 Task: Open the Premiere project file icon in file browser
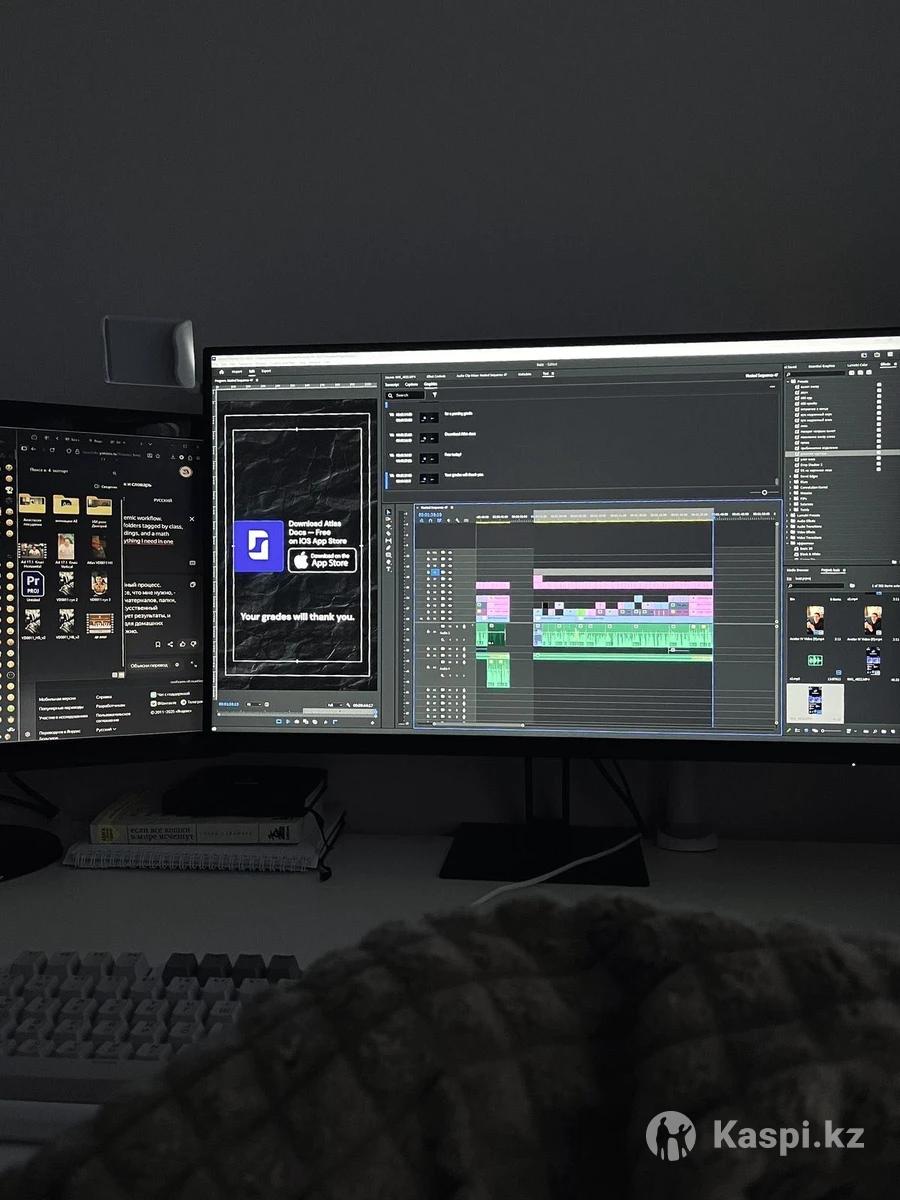[32, 583]
